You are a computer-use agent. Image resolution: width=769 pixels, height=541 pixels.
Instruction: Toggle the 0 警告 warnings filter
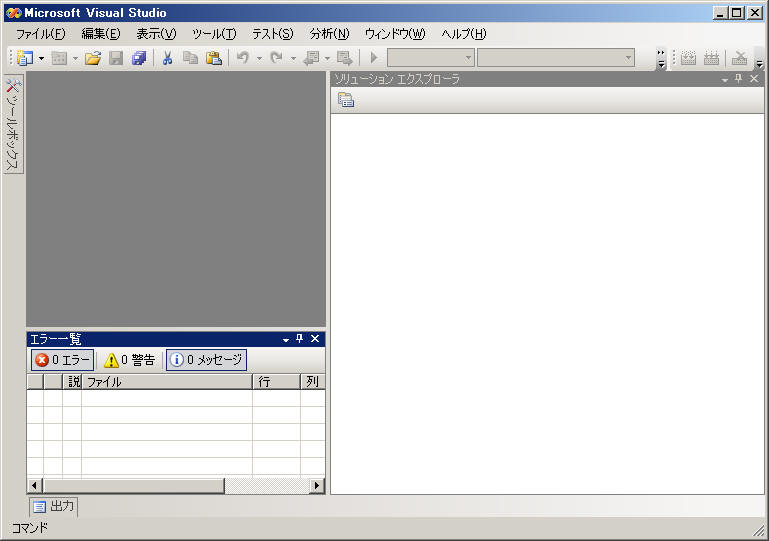tap(130, 360)
